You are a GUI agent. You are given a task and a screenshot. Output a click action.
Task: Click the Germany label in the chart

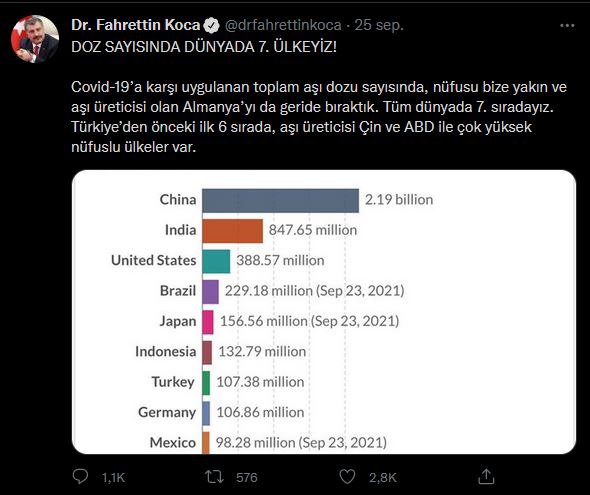(x=167, y=413)
